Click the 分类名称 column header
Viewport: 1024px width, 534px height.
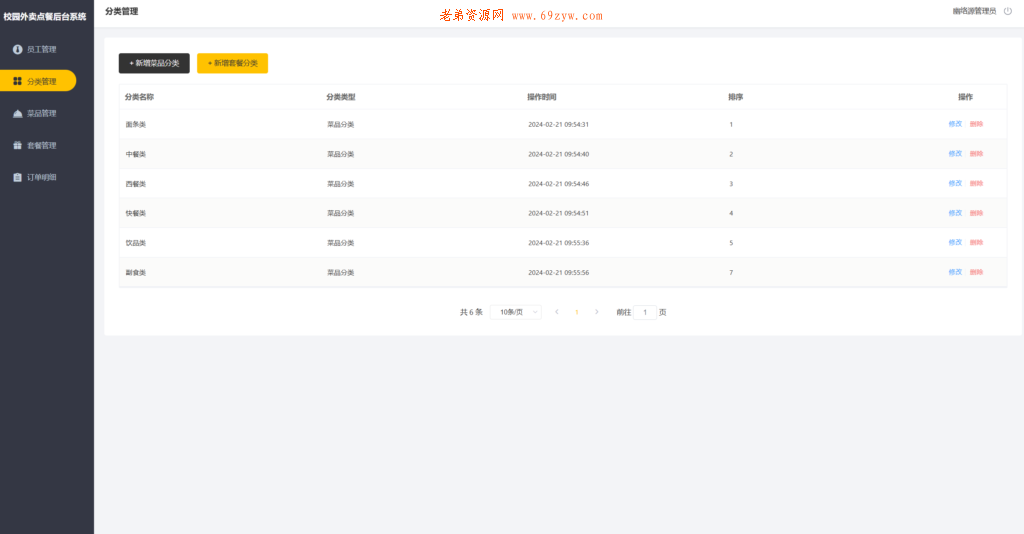139,97
